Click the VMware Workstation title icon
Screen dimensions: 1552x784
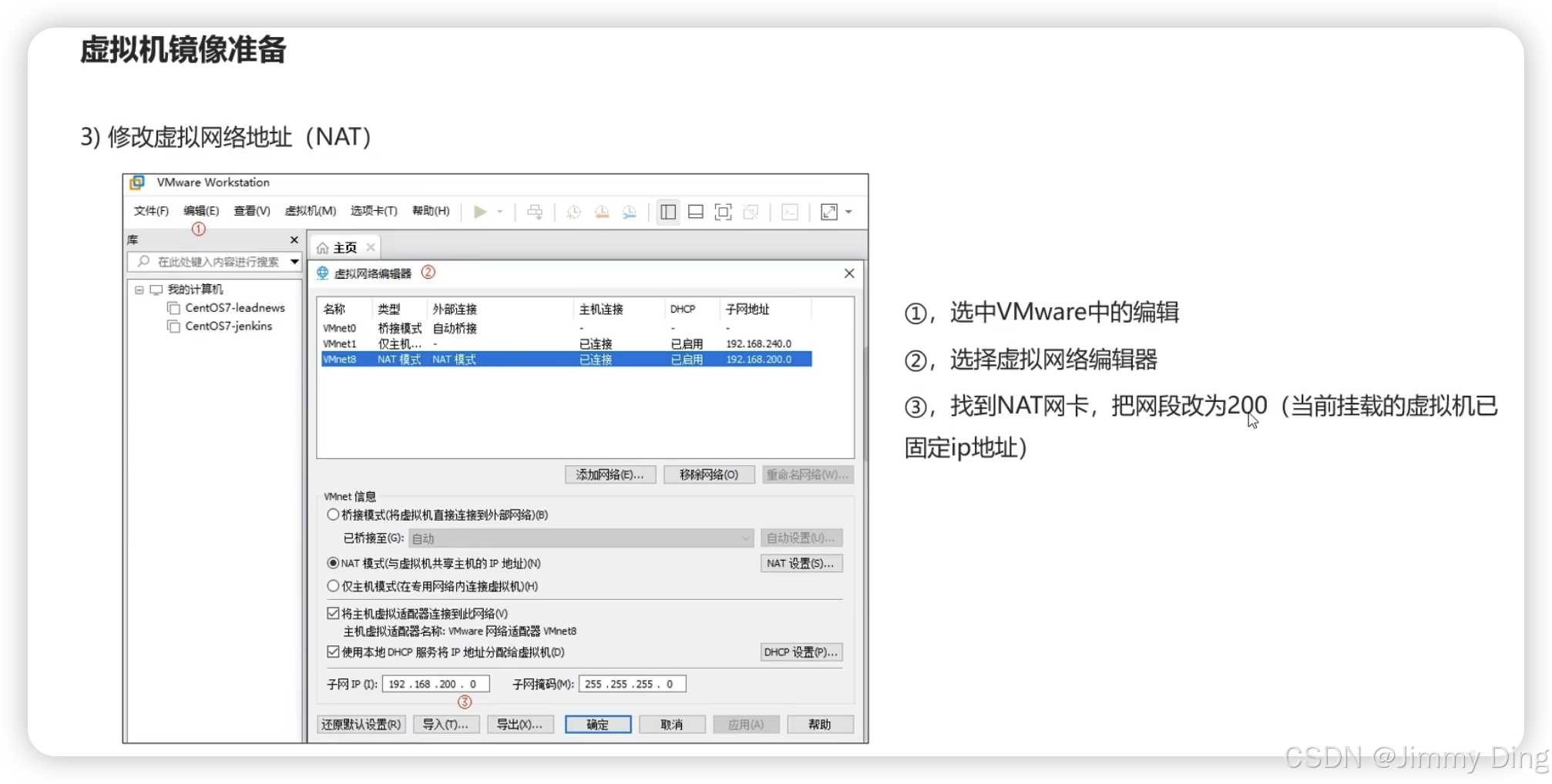coord(137,183)
